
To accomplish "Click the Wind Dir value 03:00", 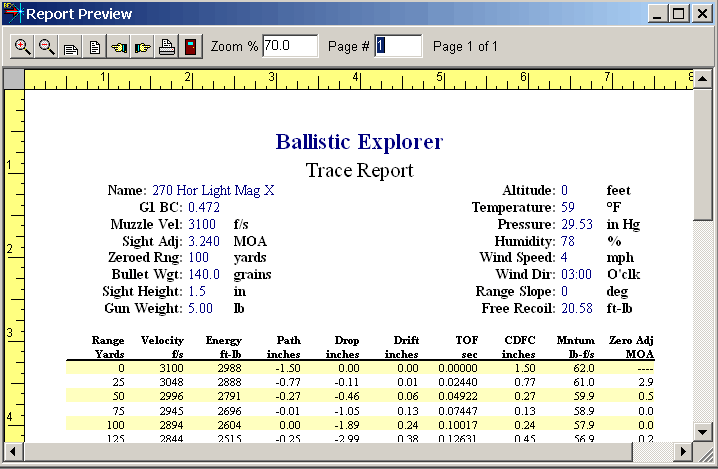I will 577,274.
